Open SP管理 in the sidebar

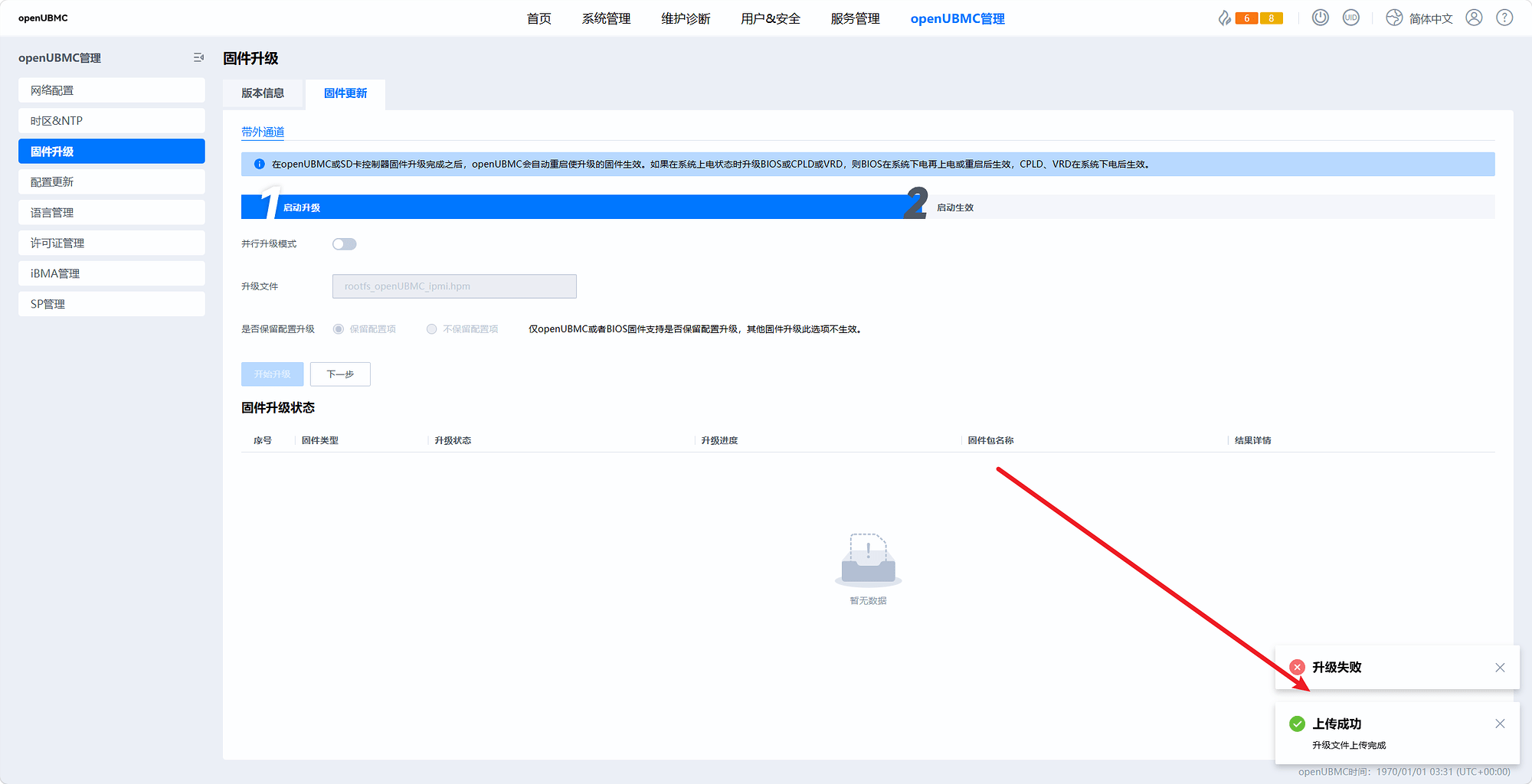pyautogui.click(x=112, y=304)
